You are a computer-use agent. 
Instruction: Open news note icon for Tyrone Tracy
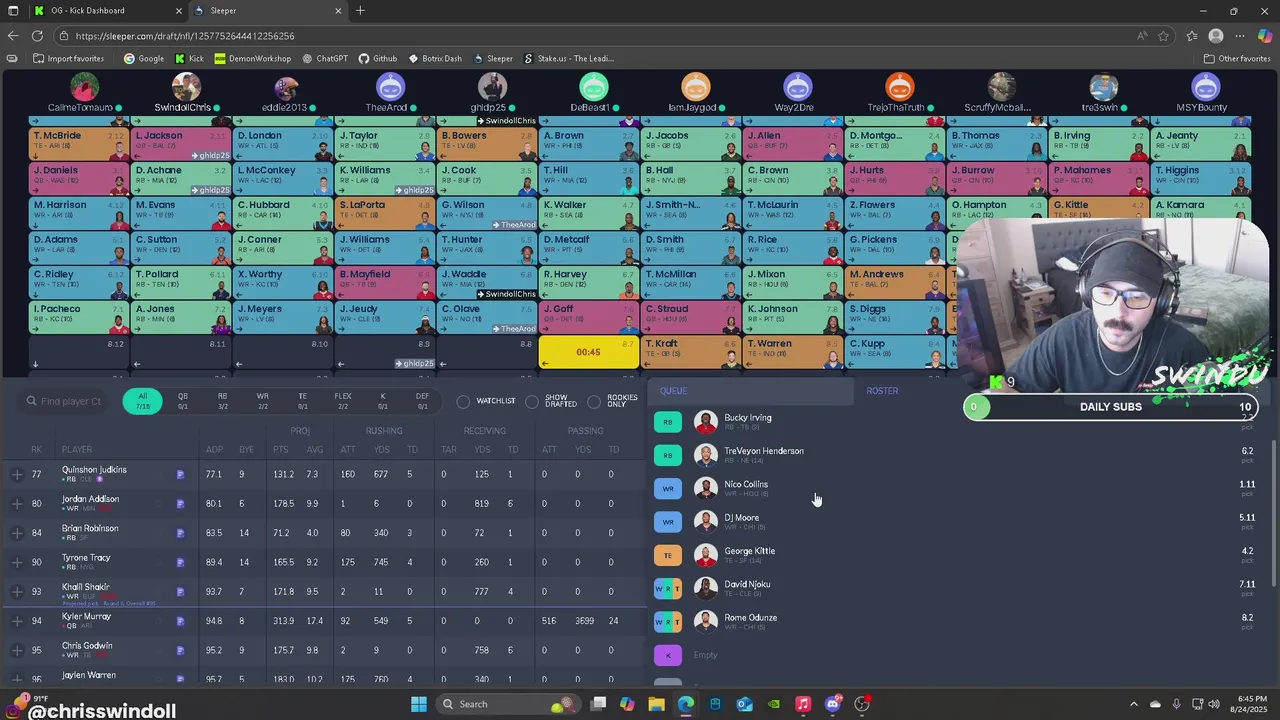point(181,562)
